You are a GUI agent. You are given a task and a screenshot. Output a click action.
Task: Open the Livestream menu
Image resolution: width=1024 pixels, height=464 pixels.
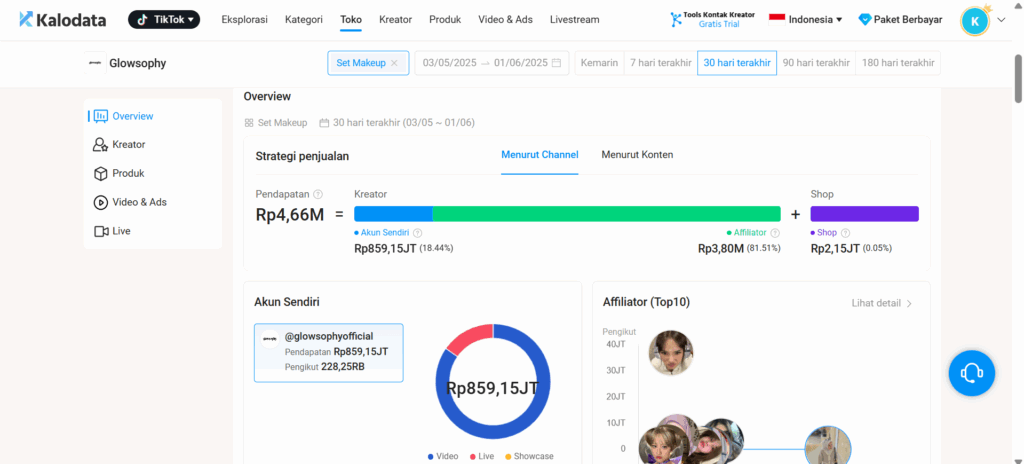[574, 20]
